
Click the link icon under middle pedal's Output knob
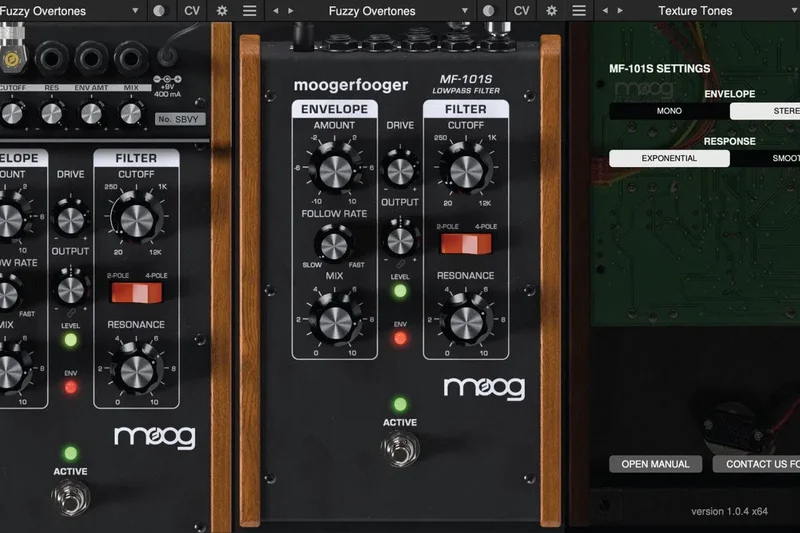pos(401,264)
